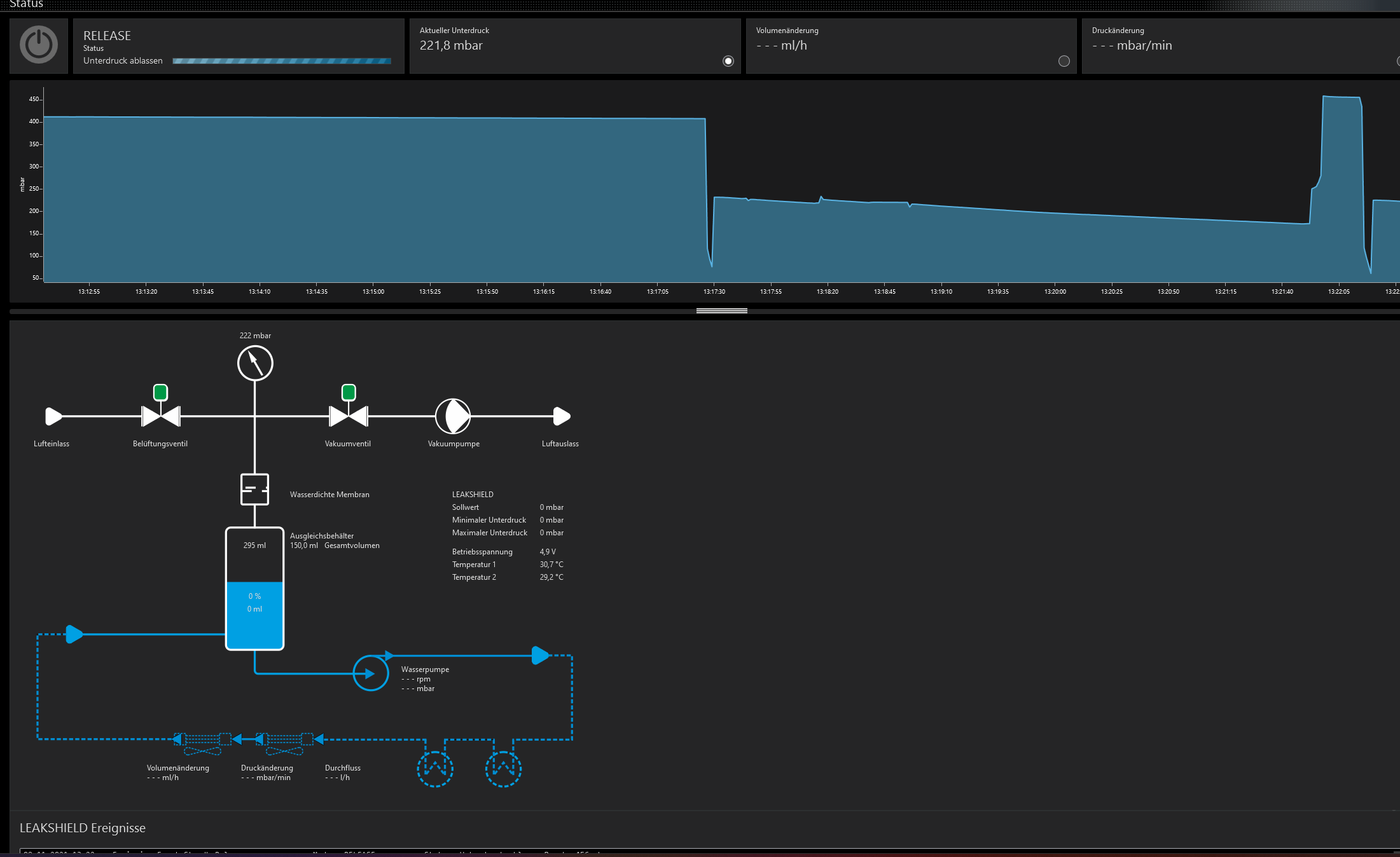The width and height of the screenshot is (1400, 857).
Task: Select the Aktueller Unterdruck chart radio button
Action: (x=728, y=61)
